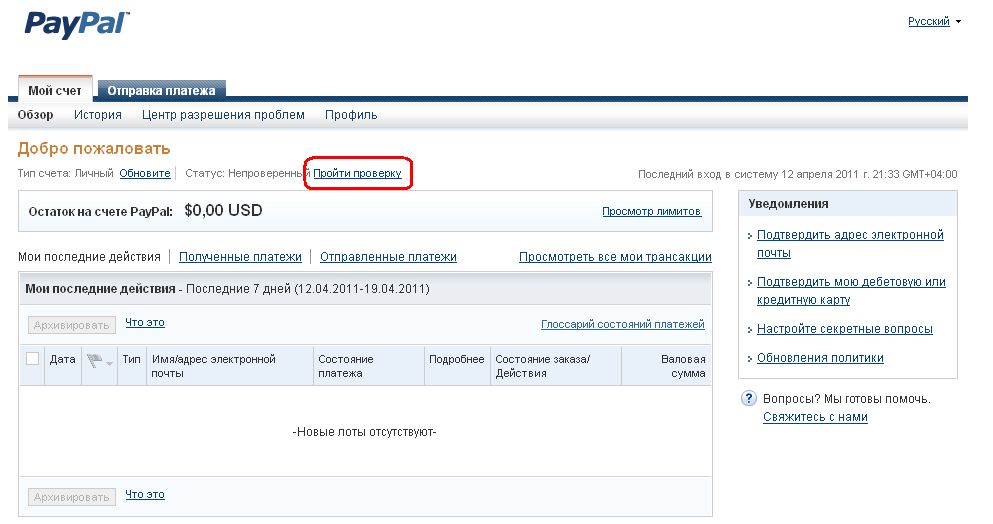Screen dimensions: 993x524
Task: Click the flag icon column header
Action: 94,361
